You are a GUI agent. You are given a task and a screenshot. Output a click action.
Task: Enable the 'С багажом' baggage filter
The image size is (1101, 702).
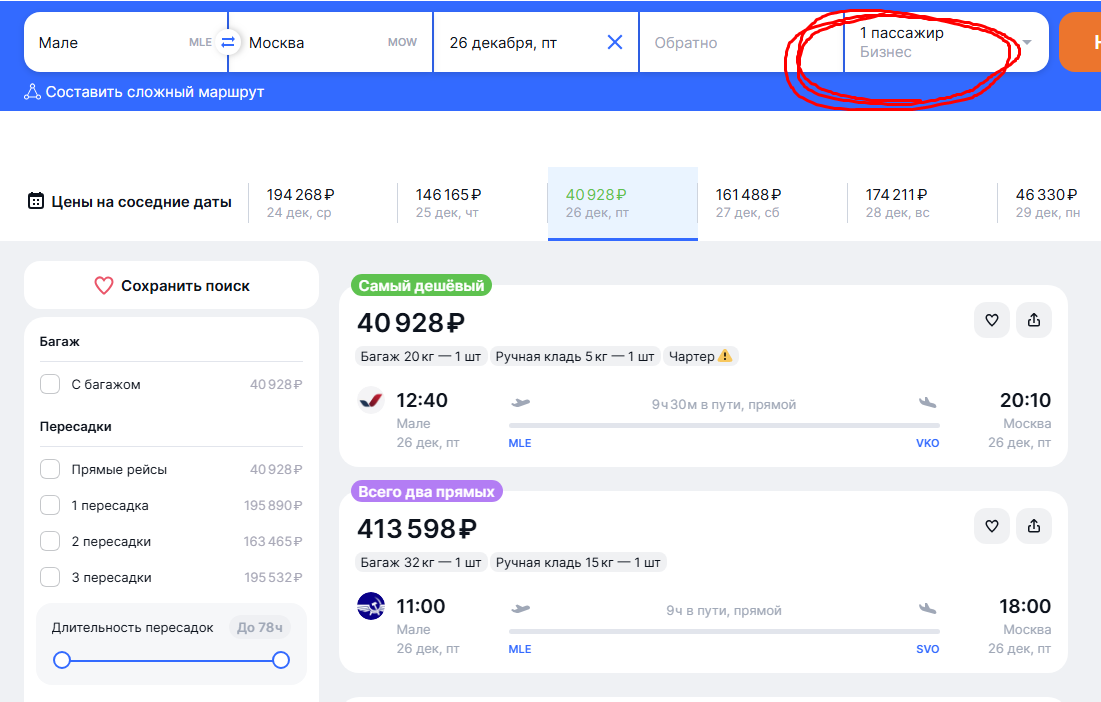[x=50, y=384]
